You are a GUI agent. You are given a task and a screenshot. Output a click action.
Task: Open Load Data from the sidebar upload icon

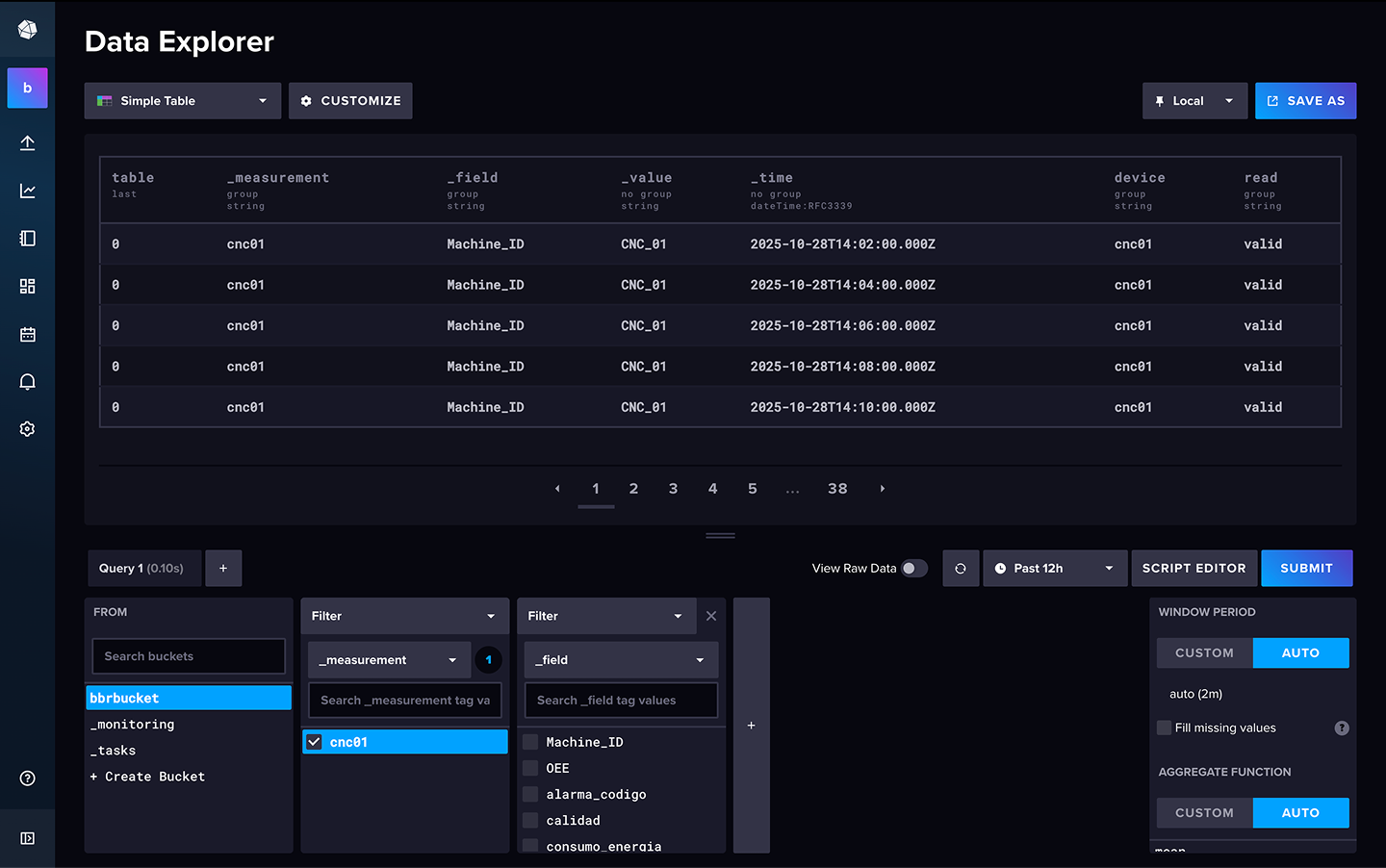click(x=27, y=142)
